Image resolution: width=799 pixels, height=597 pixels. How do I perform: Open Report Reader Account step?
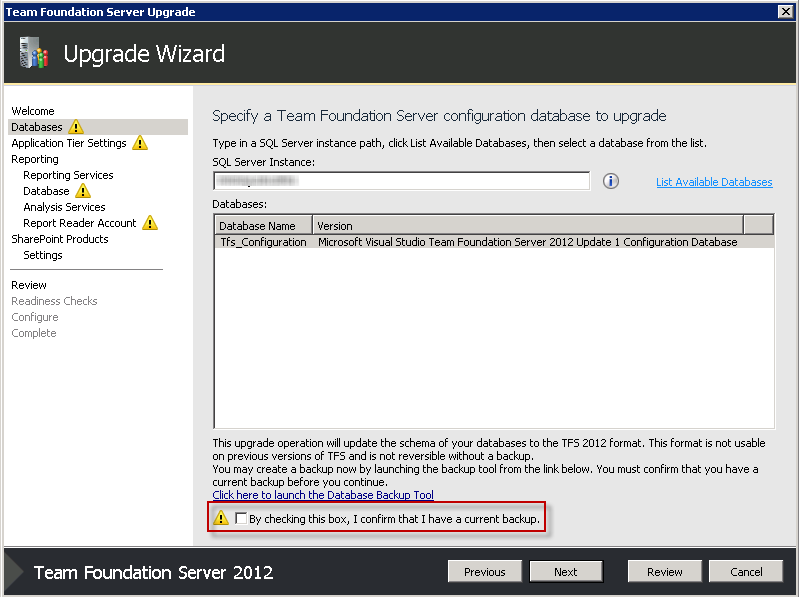pos(79,223)
